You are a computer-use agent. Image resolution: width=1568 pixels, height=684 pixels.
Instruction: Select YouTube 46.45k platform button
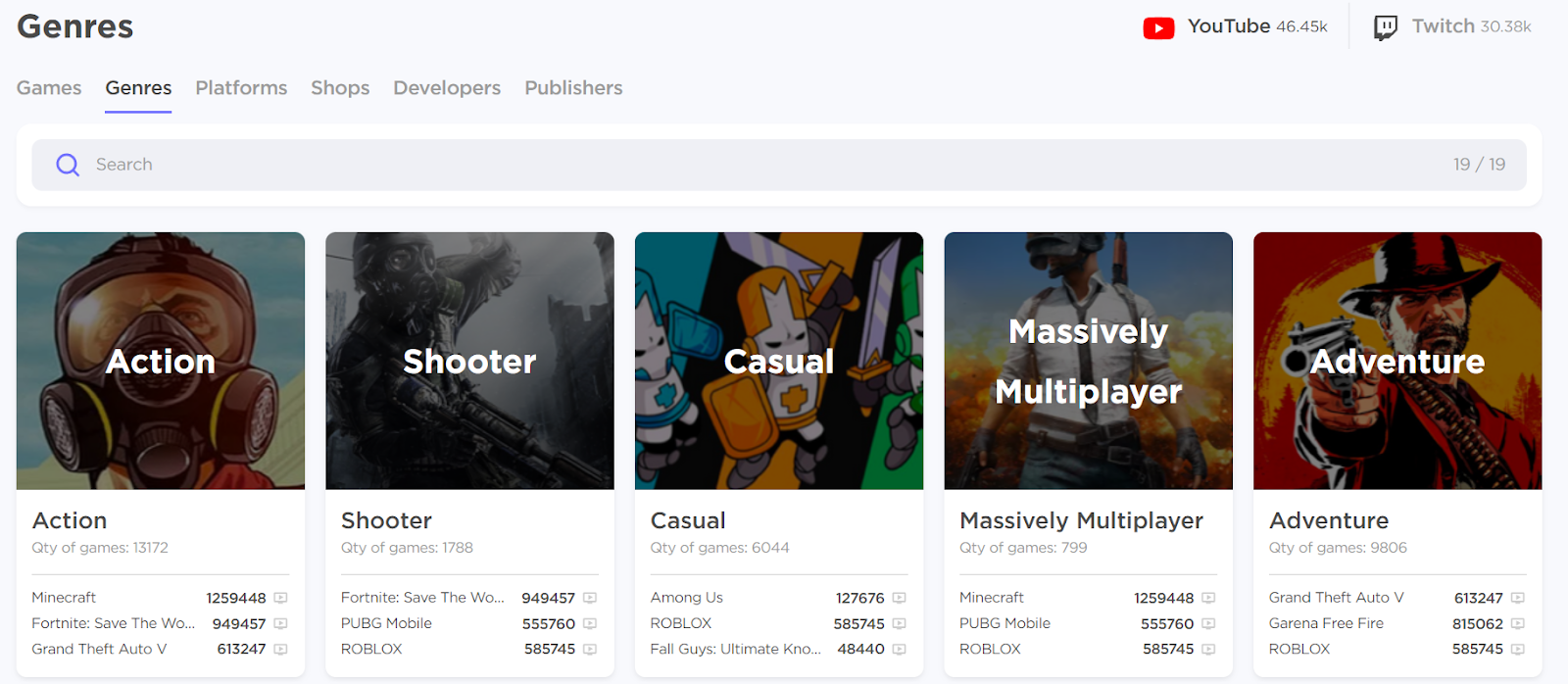pos(1236,27)
